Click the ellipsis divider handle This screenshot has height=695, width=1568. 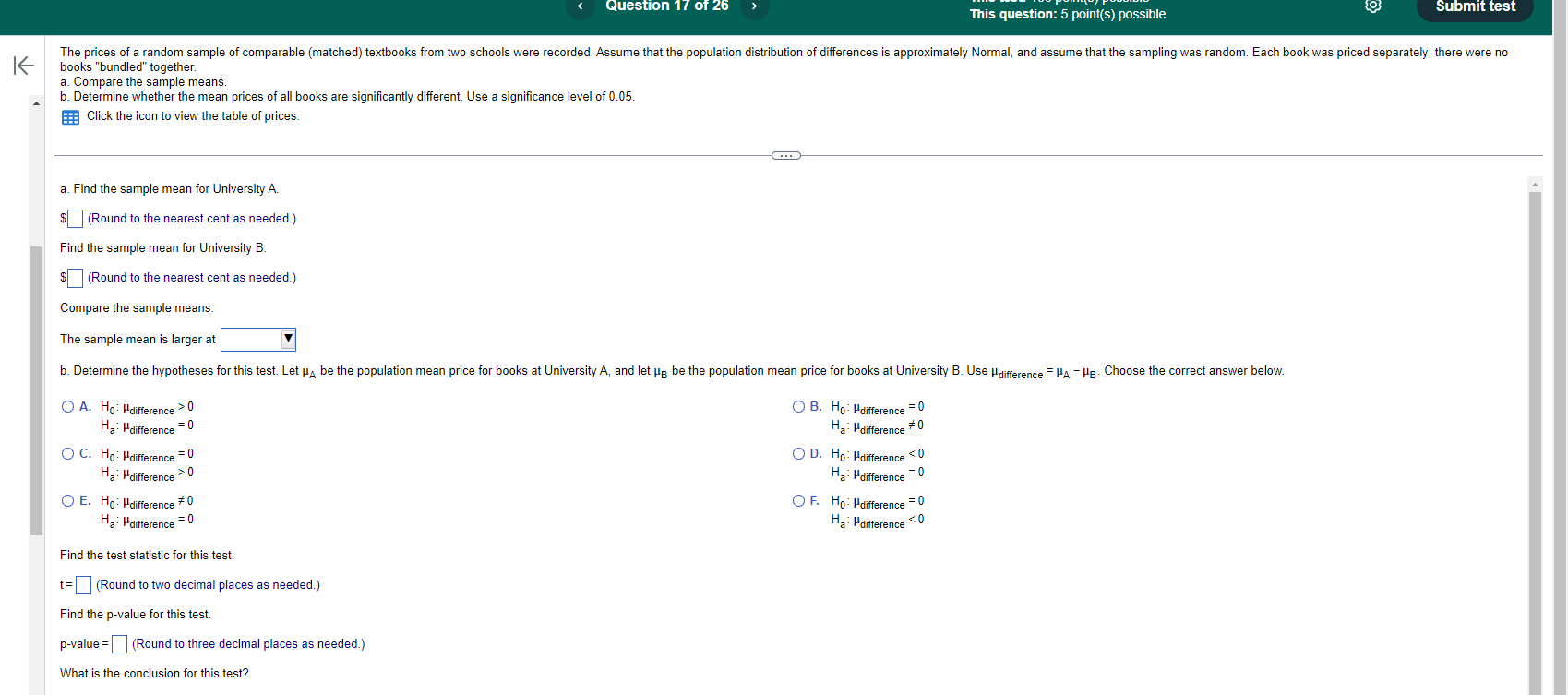tap(786, 155)
